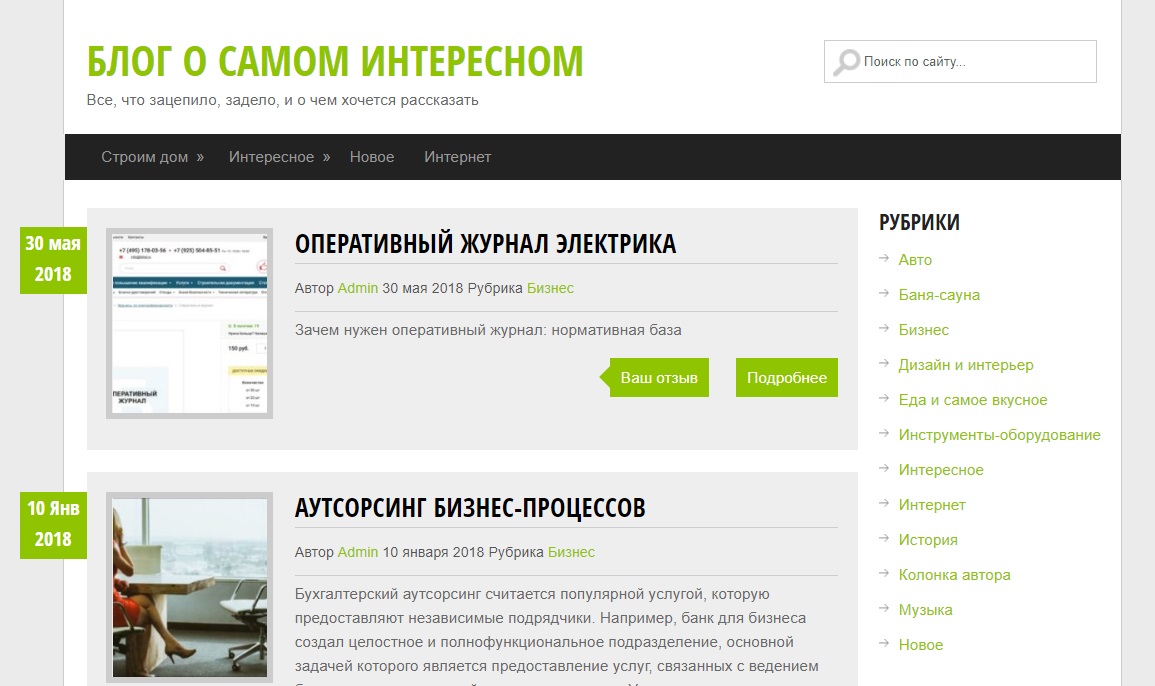This screenshot has height=686, width=1155.
Task: Click the magnifying glass search icon
Action: [846, 62]
